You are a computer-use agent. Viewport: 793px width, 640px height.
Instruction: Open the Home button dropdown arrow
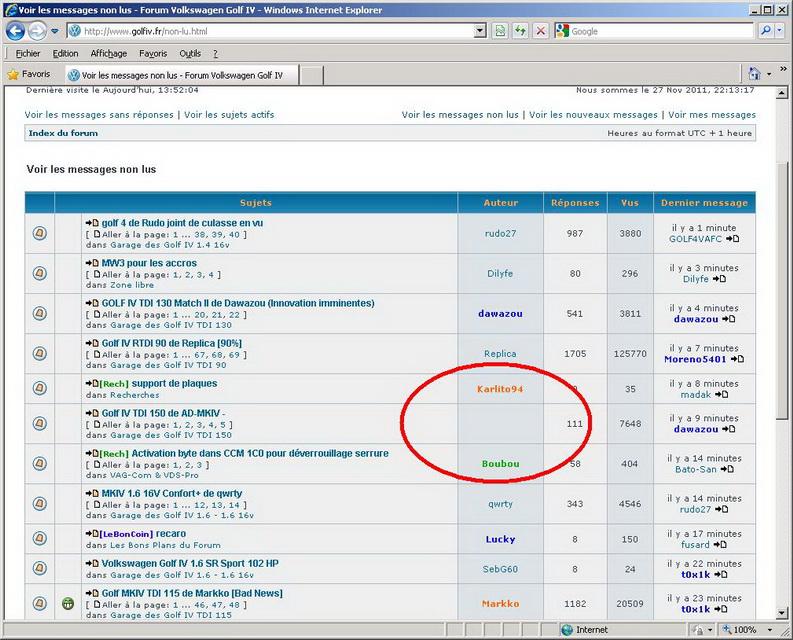click(769, 74)
